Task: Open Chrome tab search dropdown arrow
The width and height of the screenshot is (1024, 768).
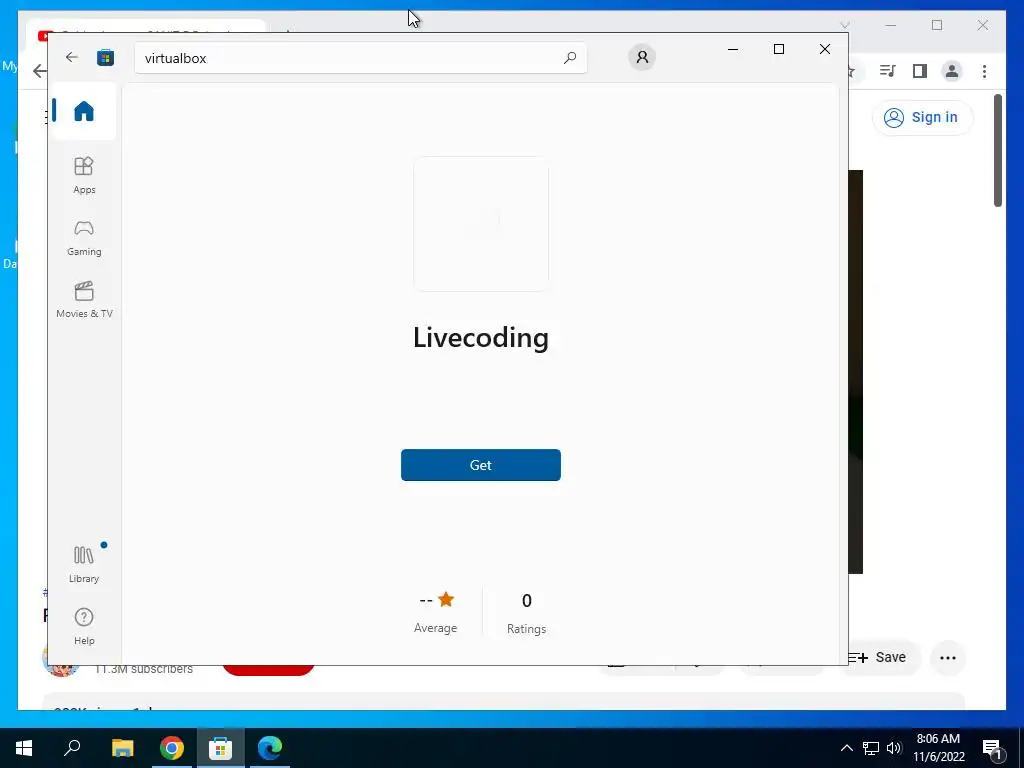Action: [844, 25]
